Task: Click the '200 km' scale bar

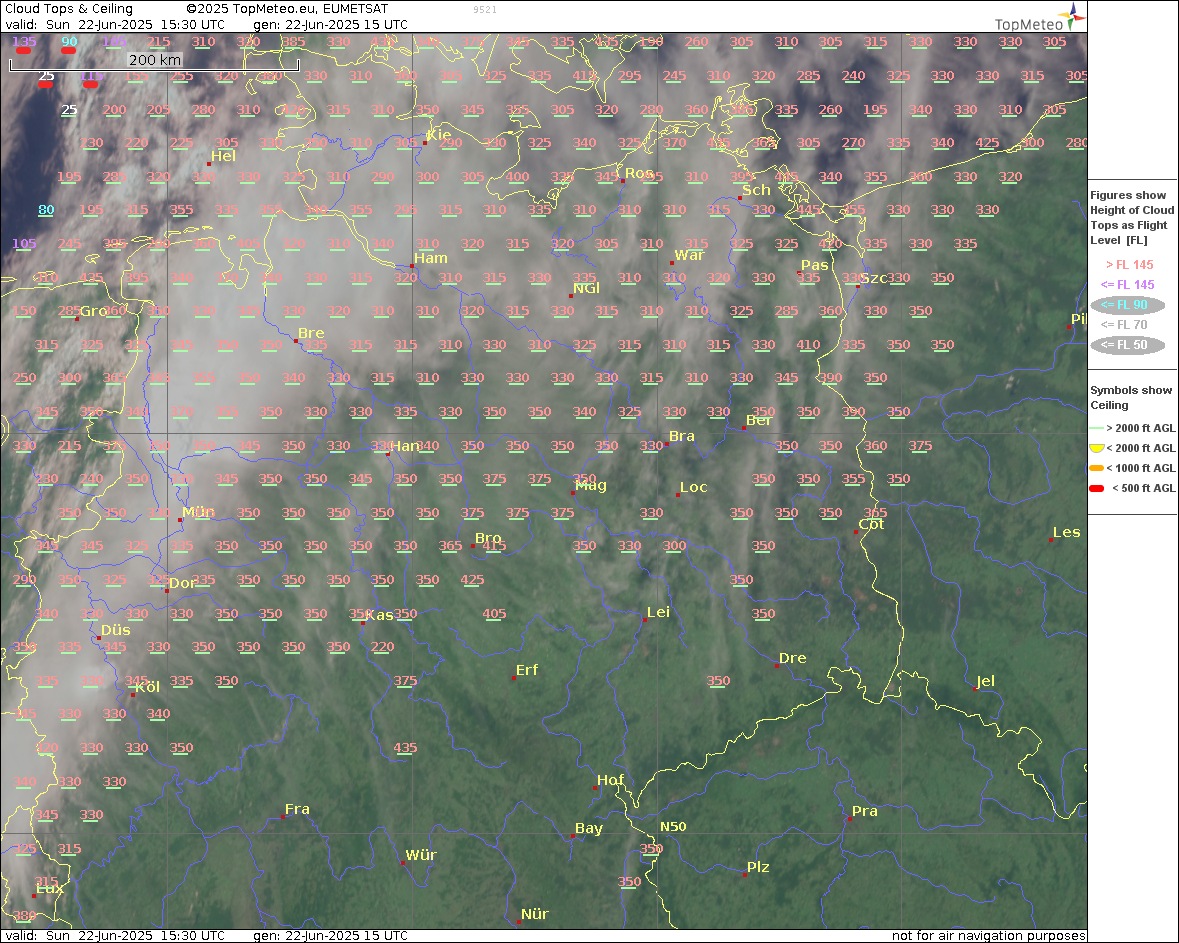Action: coord(154,62)
